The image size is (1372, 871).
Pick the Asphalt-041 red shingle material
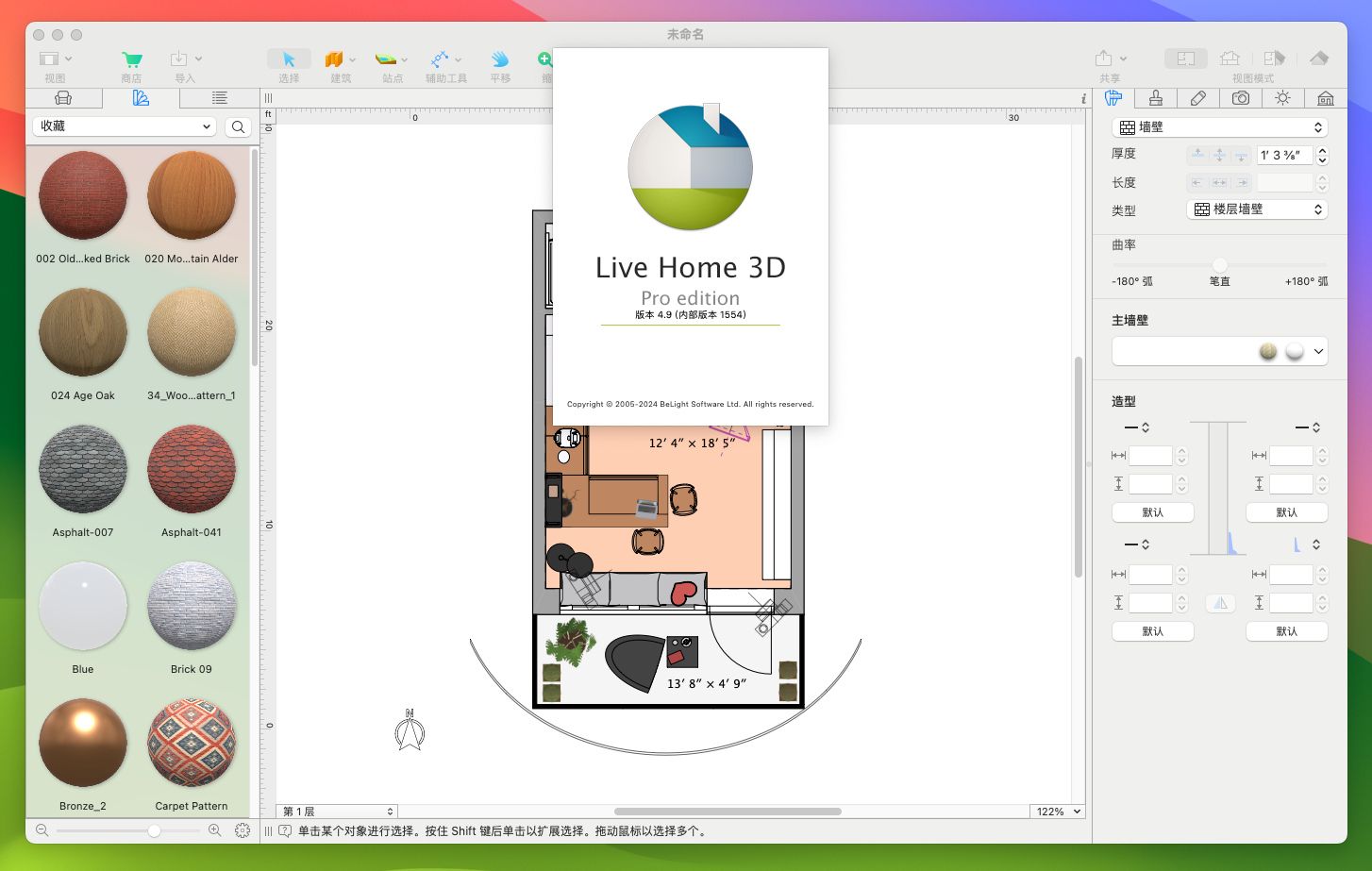(x=192, y=469)
